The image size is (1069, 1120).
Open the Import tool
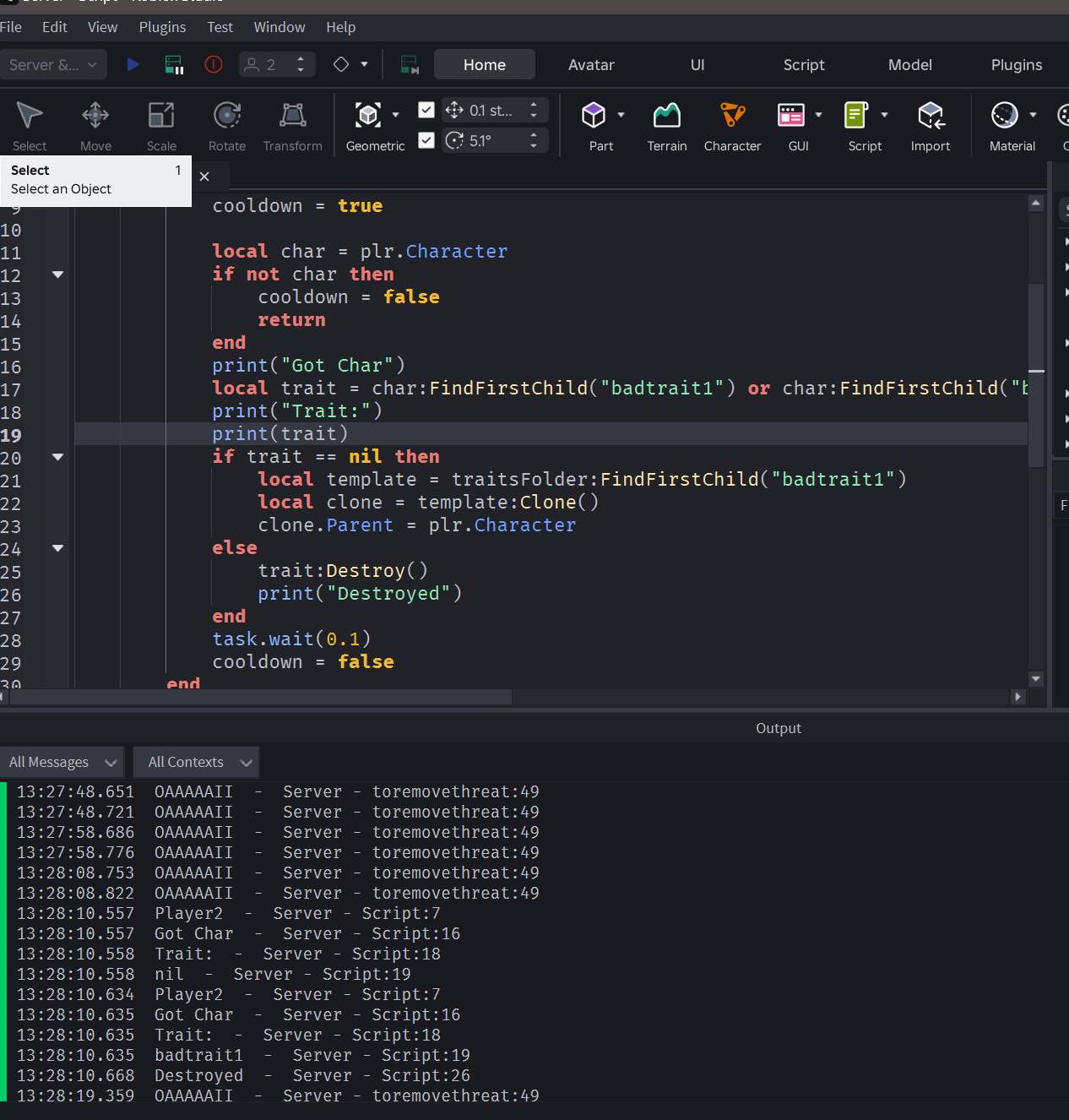tap(931, 125)
